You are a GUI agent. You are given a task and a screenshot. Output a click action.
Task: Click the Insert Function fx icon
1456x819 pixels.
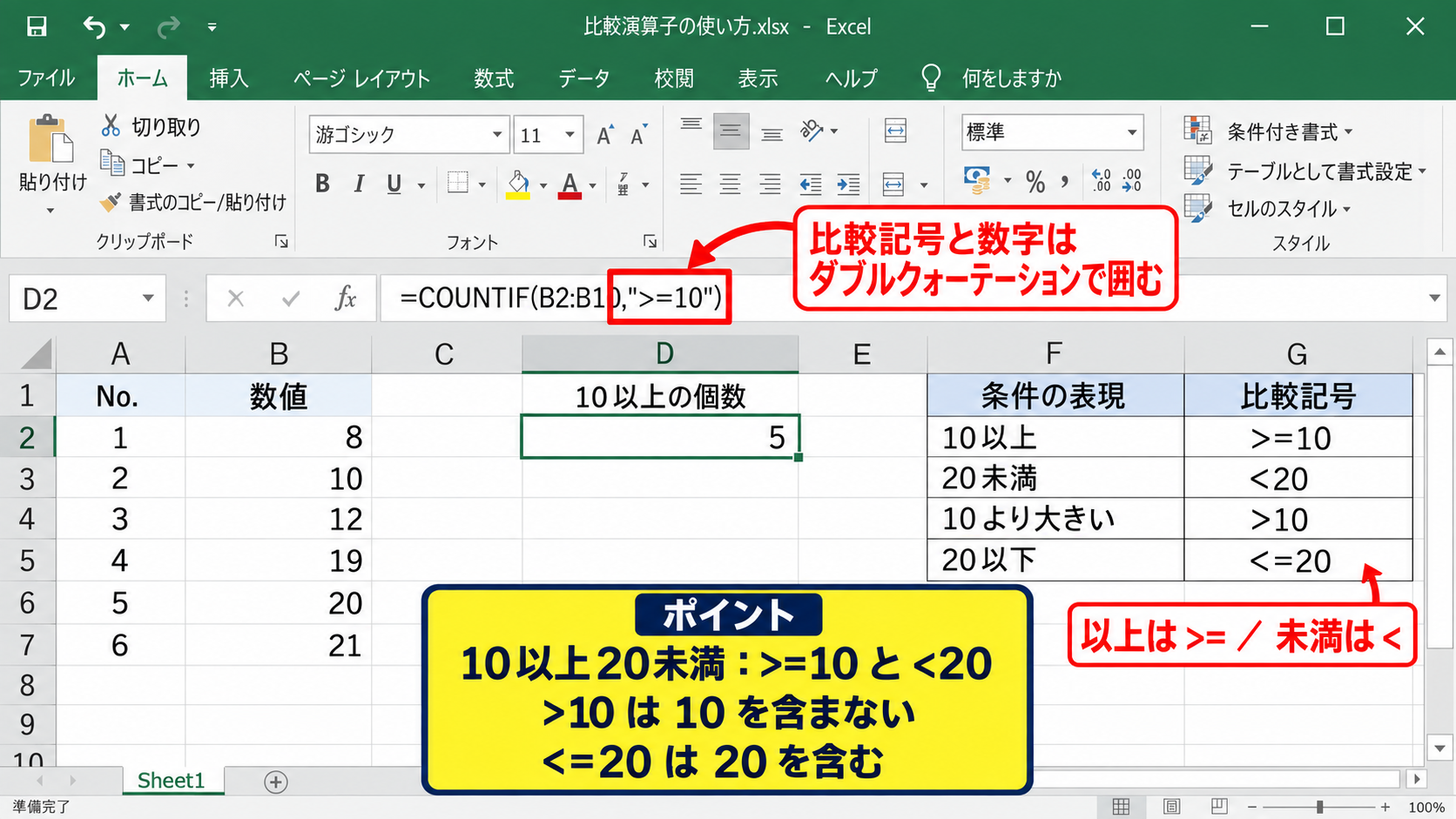pos(346,299)
